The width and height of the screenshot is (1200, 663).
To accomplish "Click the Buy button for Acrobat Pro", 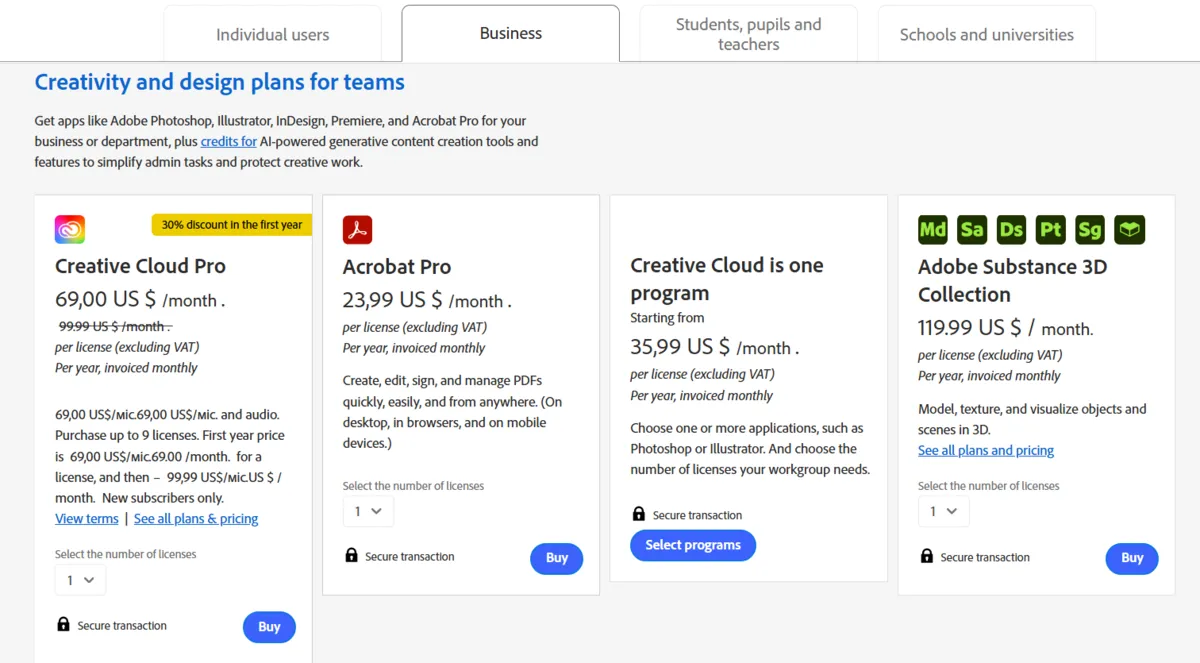I will (556, 558).
